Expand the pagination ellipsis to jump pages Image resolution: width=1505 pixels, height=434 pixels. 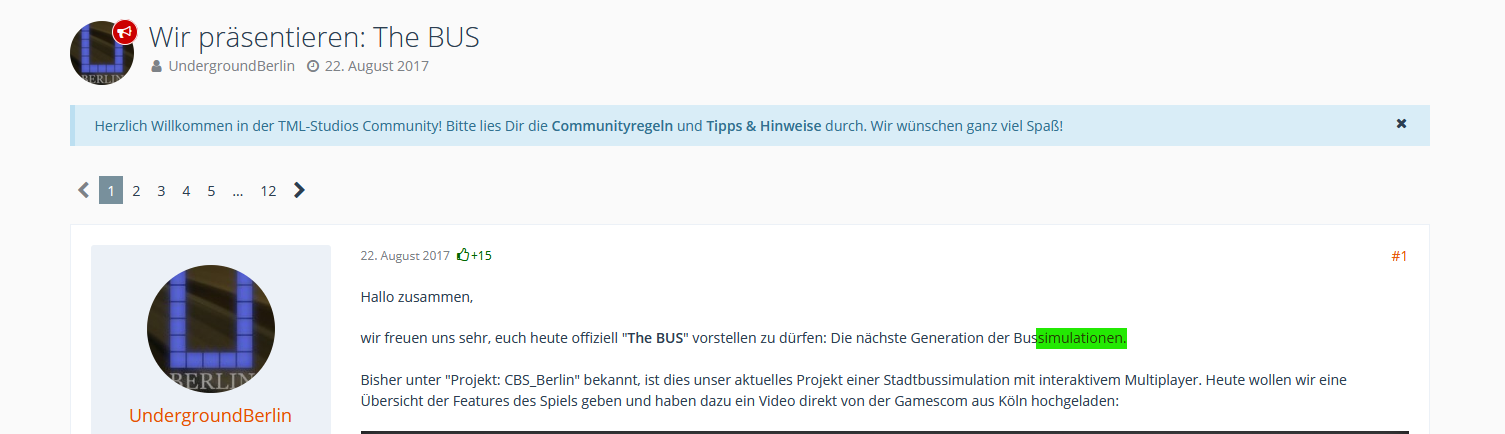click(238, 190)
